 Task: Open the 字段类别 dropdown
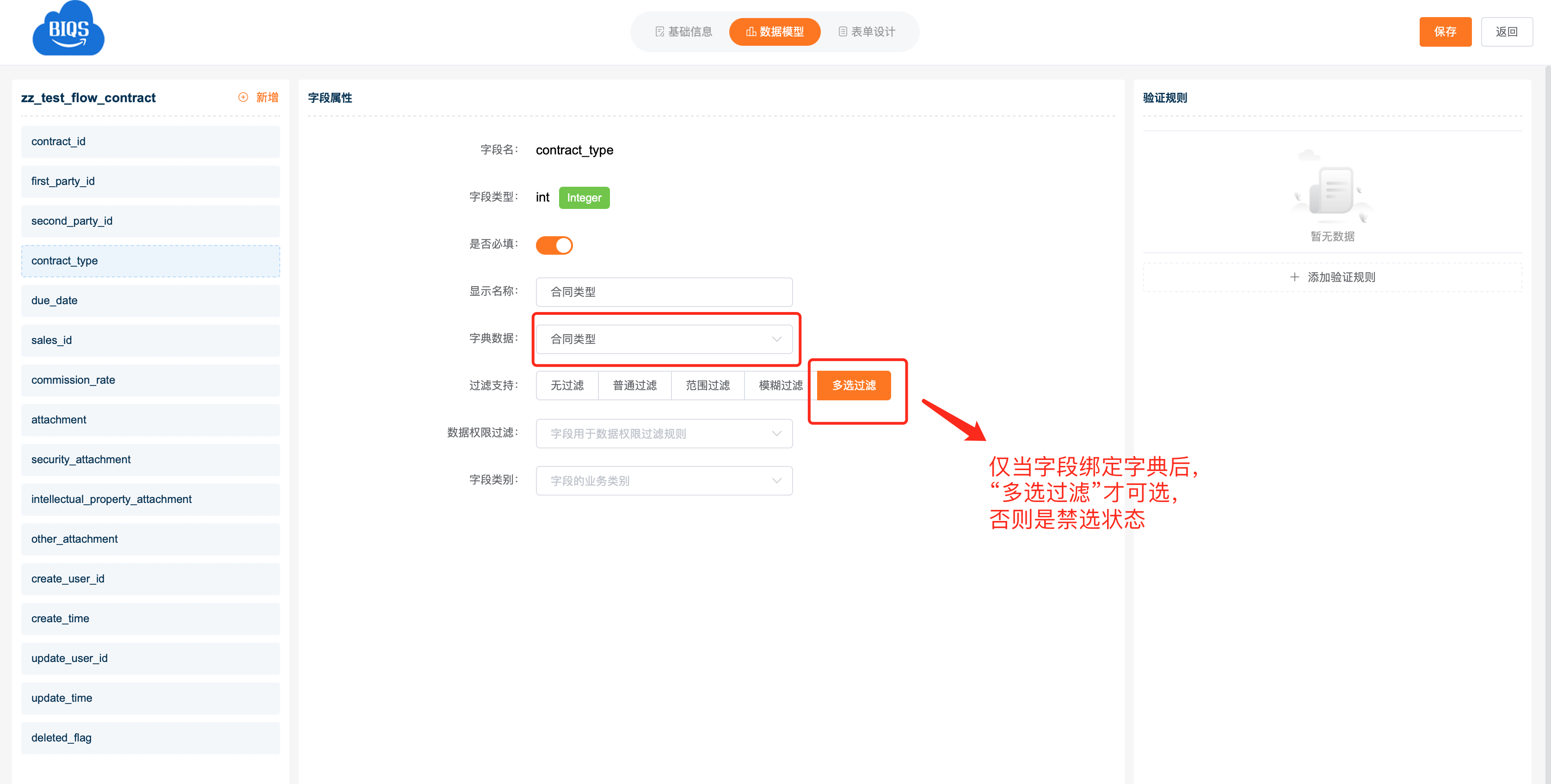point(664,481)
